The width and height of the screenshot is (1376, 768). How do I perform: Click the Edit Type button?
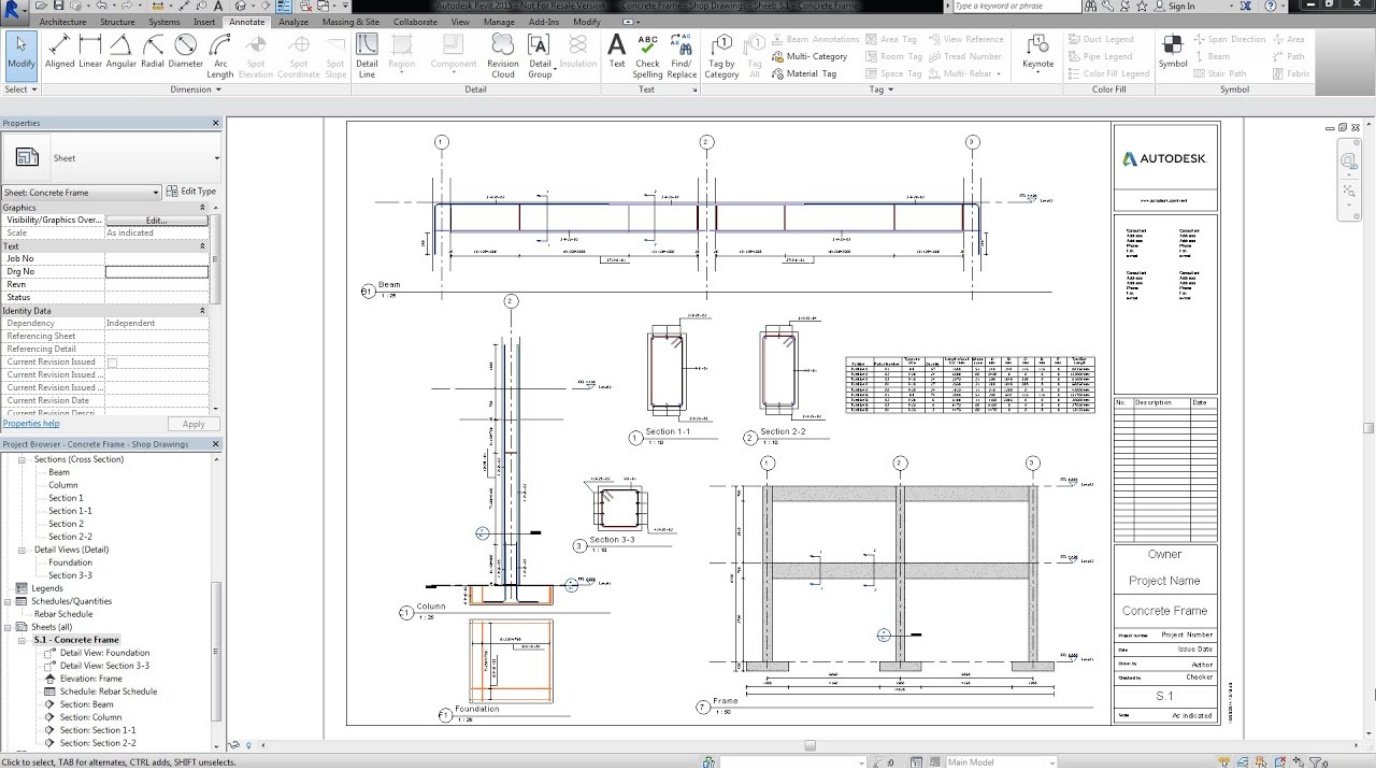click(191, 191)
